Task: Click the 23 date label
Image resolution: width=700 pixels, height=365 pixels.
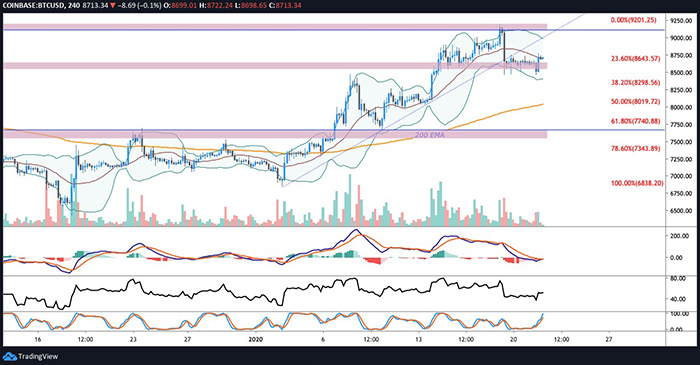Action: 133,340
